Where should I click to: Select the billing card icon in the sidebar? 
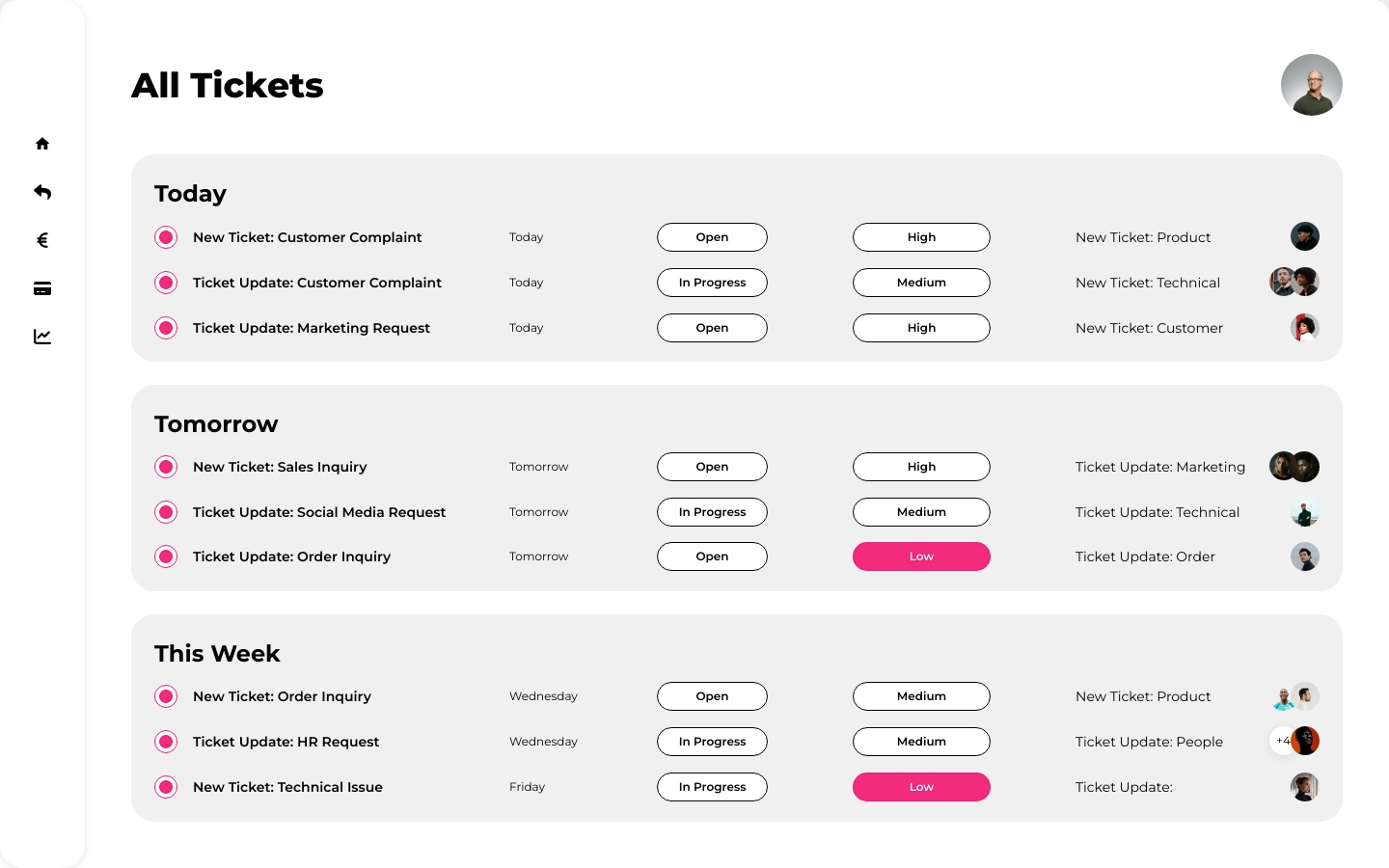(x=42, y=287)
